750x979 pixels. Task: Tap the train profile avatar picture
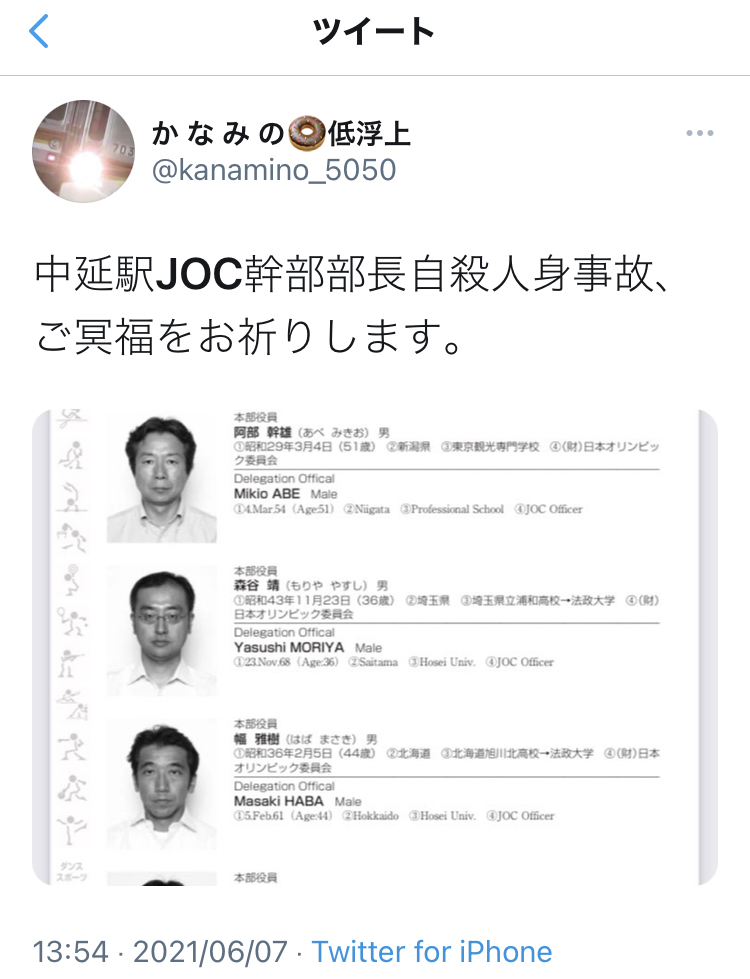click(x=84, y=151)
